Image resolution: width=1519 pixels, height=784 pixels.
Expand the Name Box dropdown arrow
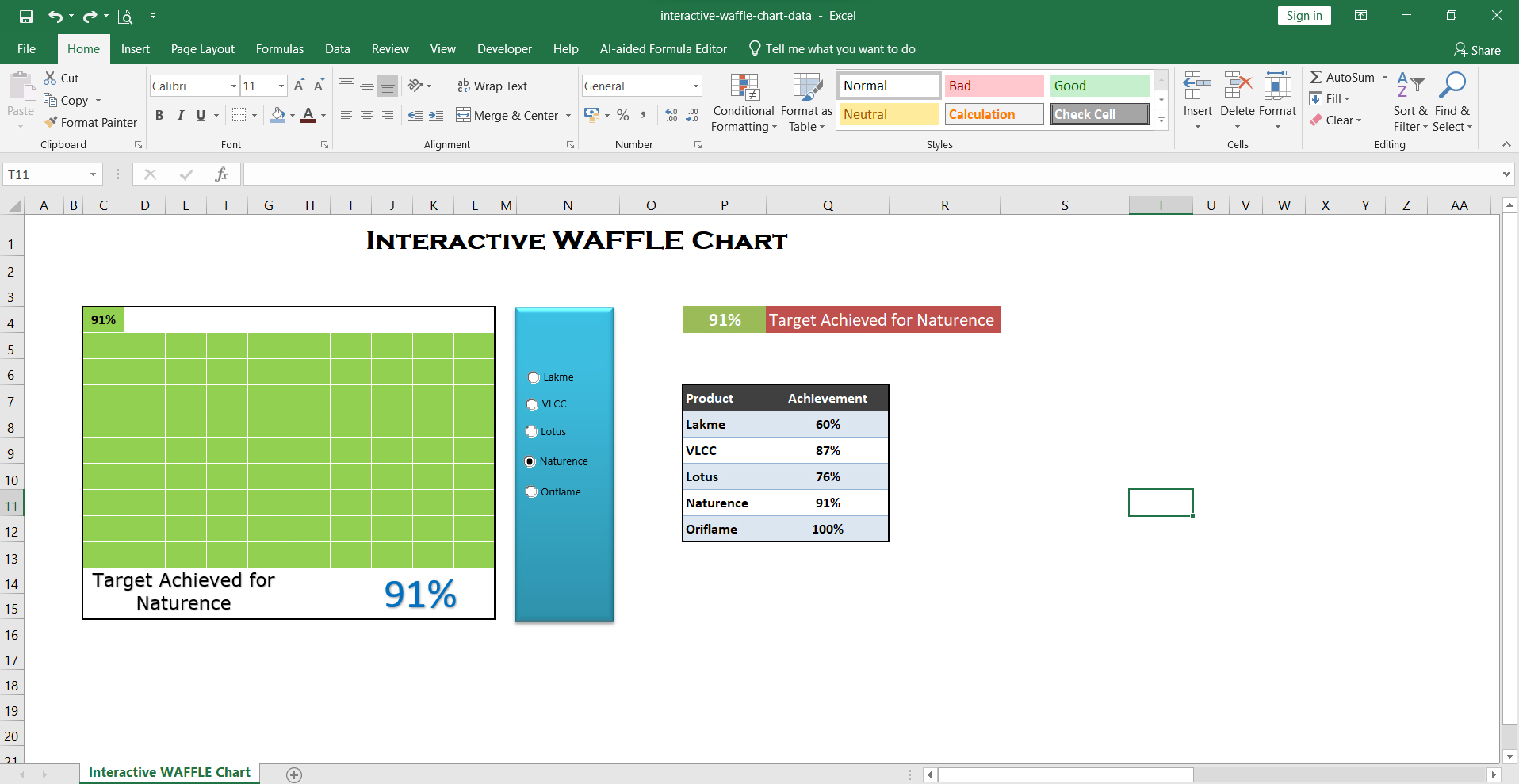(x=93, y=174)
